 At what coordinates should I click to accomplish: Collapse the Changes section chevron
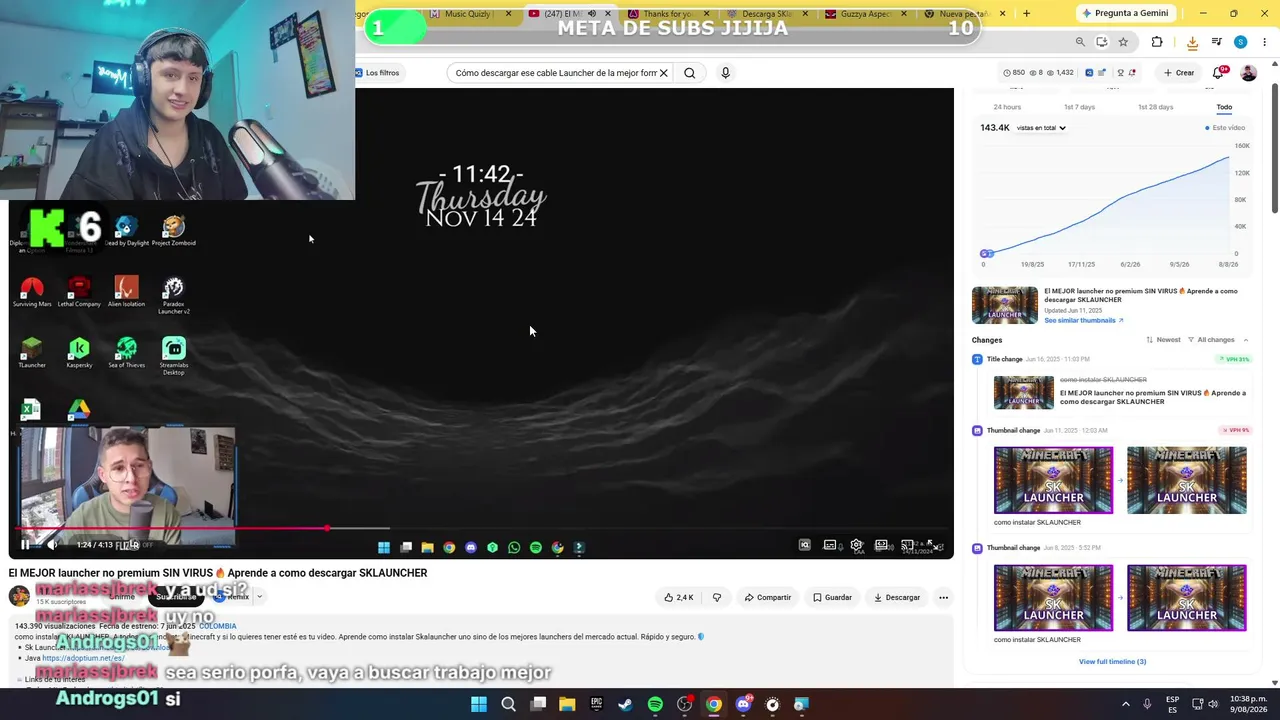[1245, 340]
